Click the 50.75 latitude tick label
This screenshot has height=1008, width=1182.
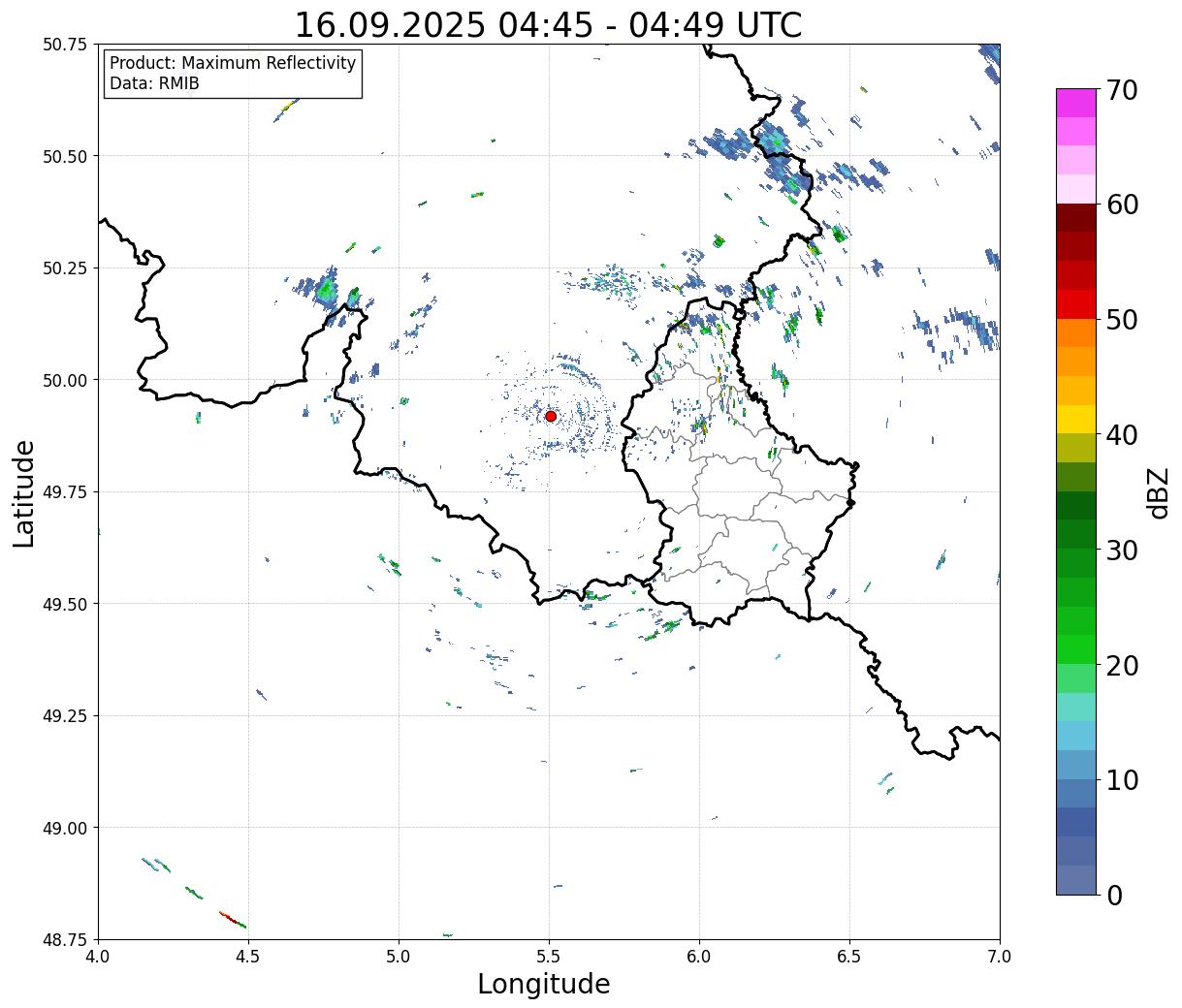[65, 45]
